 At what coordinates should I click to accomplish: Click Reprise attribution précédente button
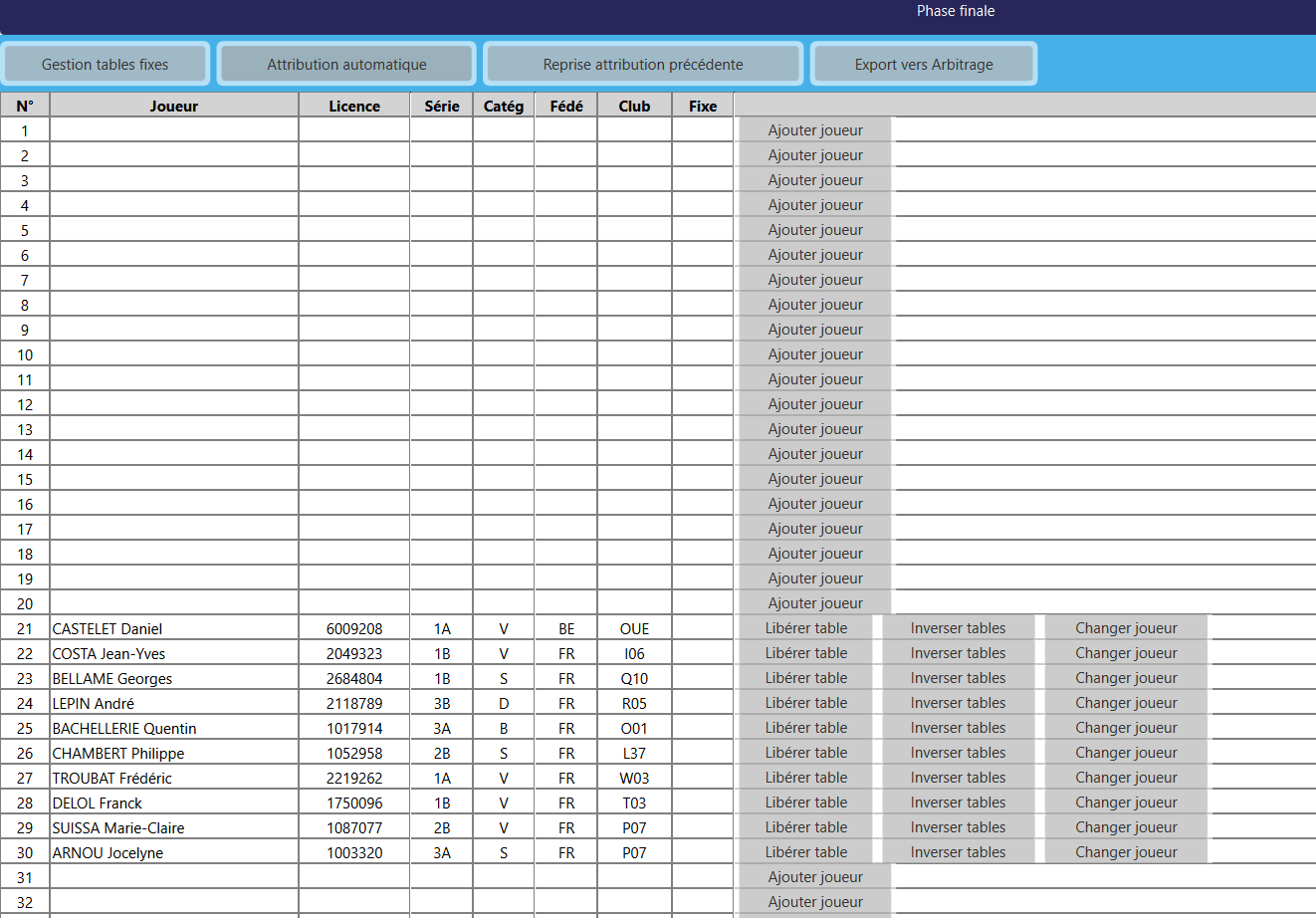coord(643,65)
